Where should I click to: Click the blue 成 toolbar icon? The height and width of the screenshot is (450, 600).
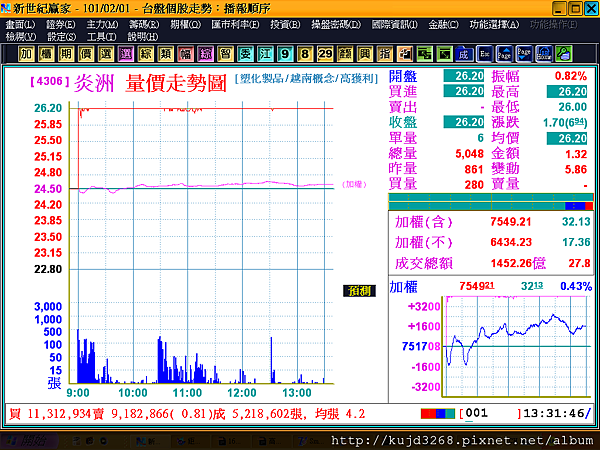coord(464,54)
